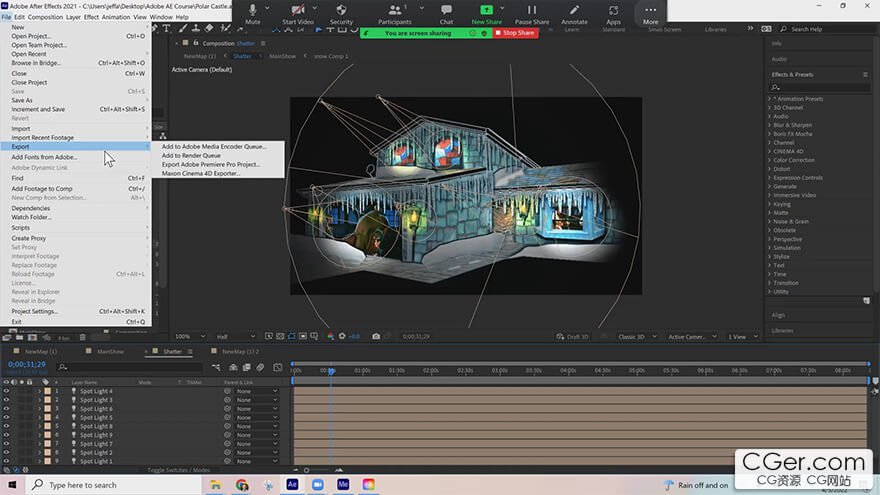
Task: Hide the Spot Light 4 layer
Action: (6, 391)
